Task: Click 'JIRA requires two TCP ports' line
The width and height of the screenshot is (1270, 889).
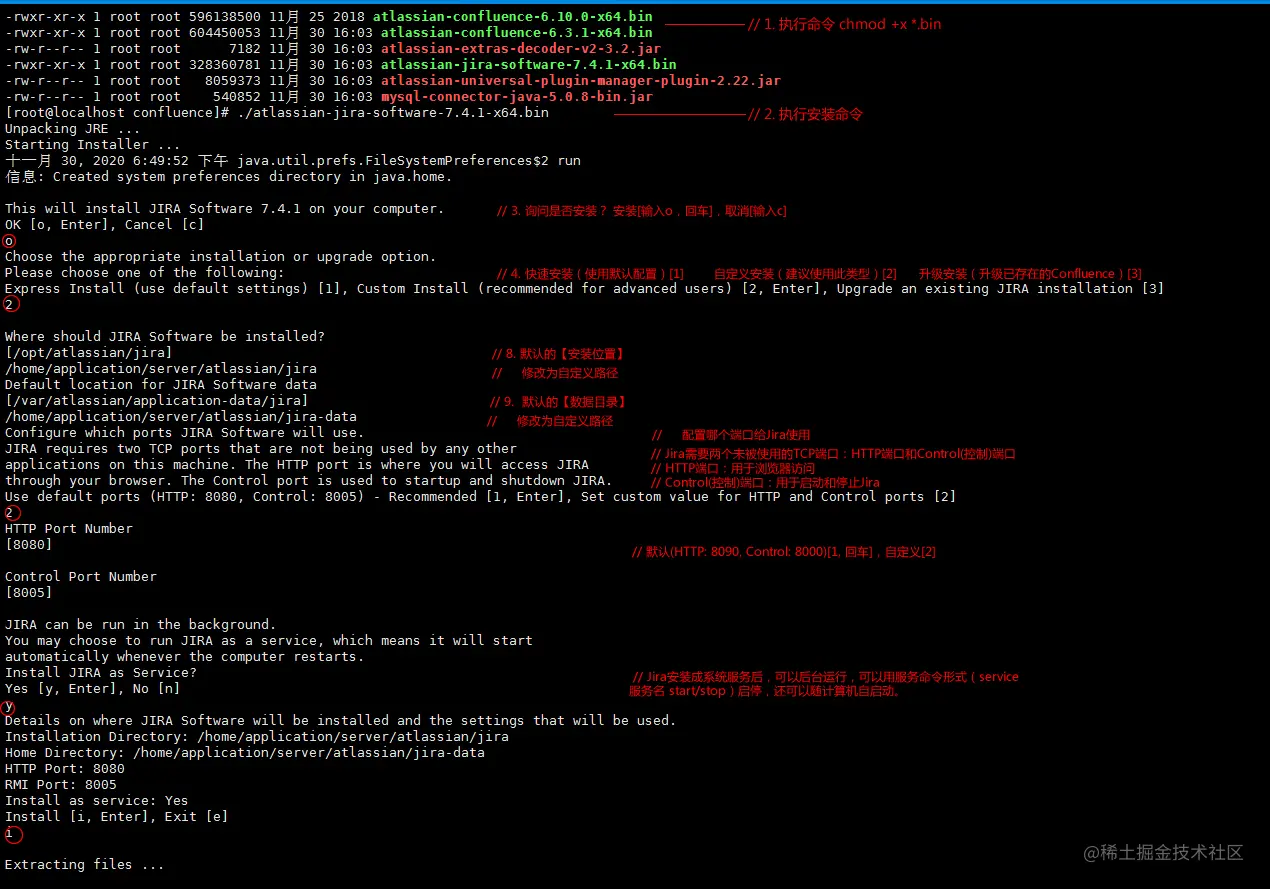Action: coord(260,449)
